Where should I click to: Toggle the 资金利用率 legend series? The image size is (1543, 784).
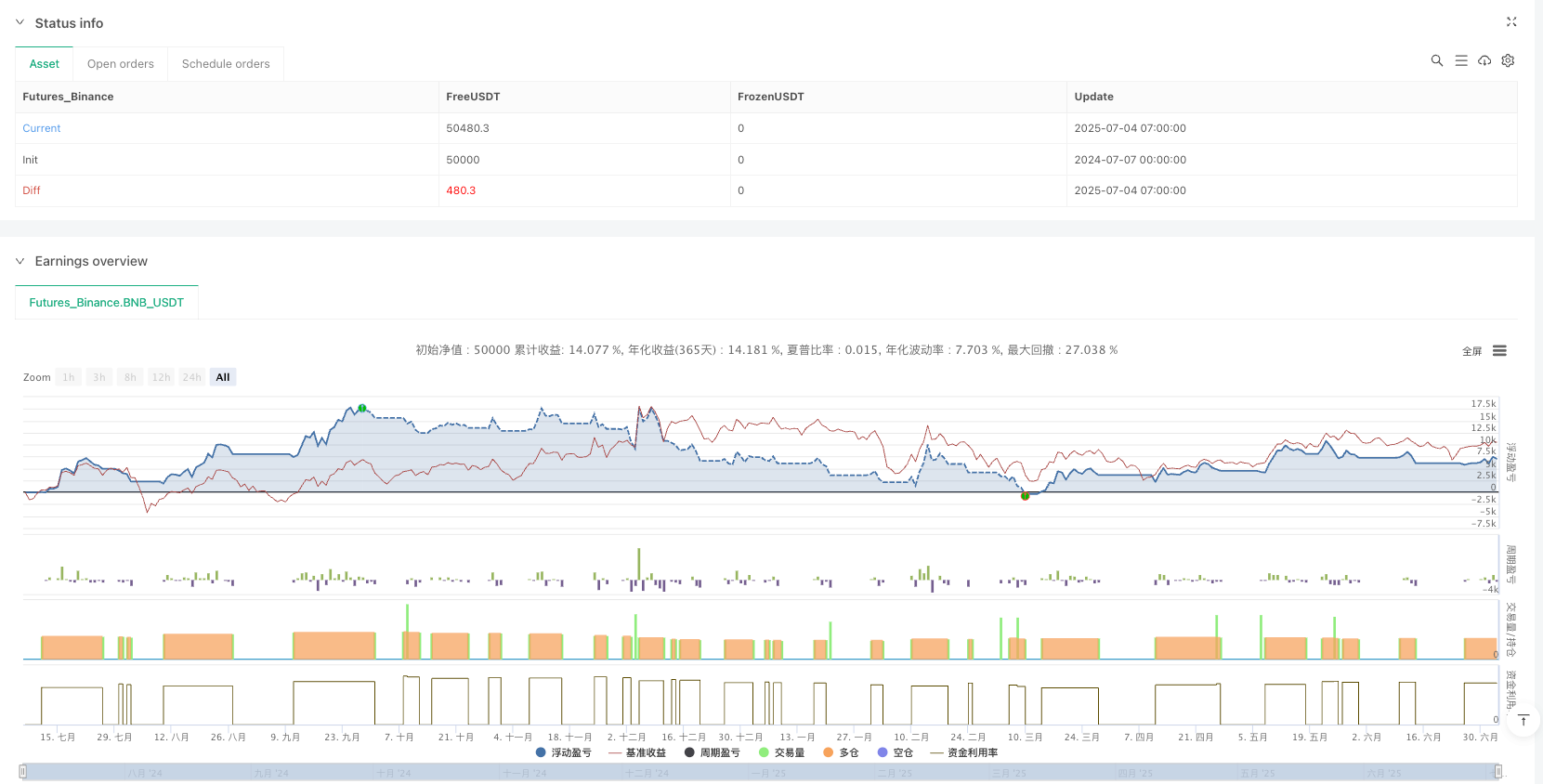pos(964,752)
